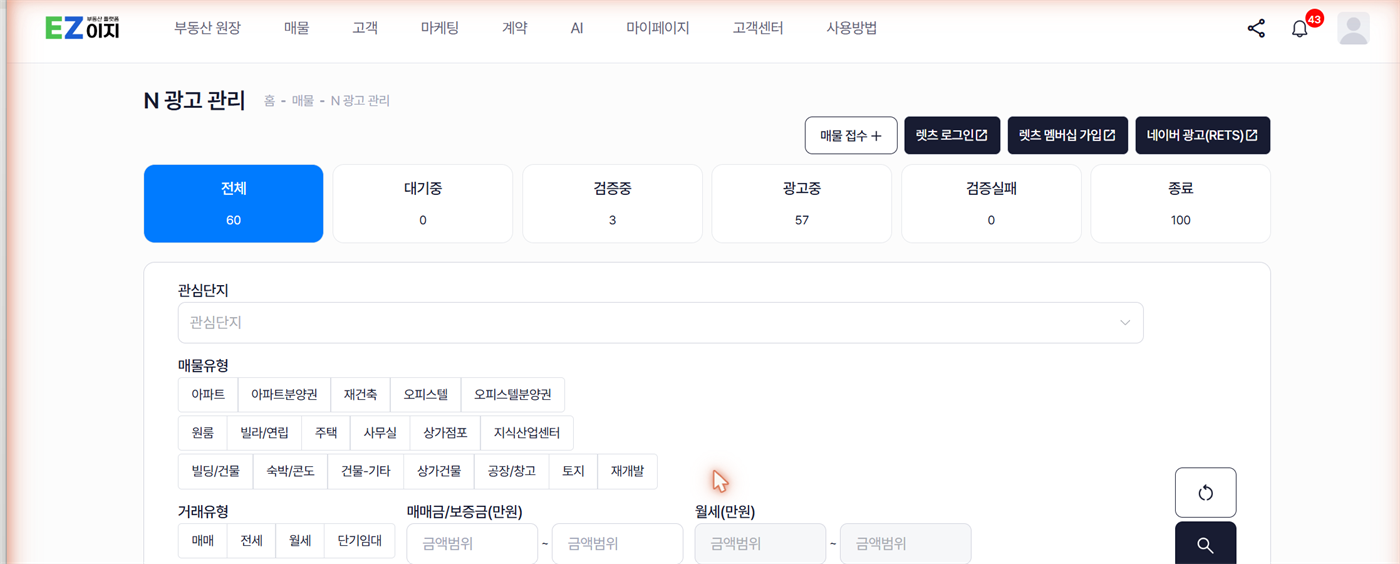Open the user profile avatar
Screen dimensions: 1400x564
click(x=1353, y=29)
